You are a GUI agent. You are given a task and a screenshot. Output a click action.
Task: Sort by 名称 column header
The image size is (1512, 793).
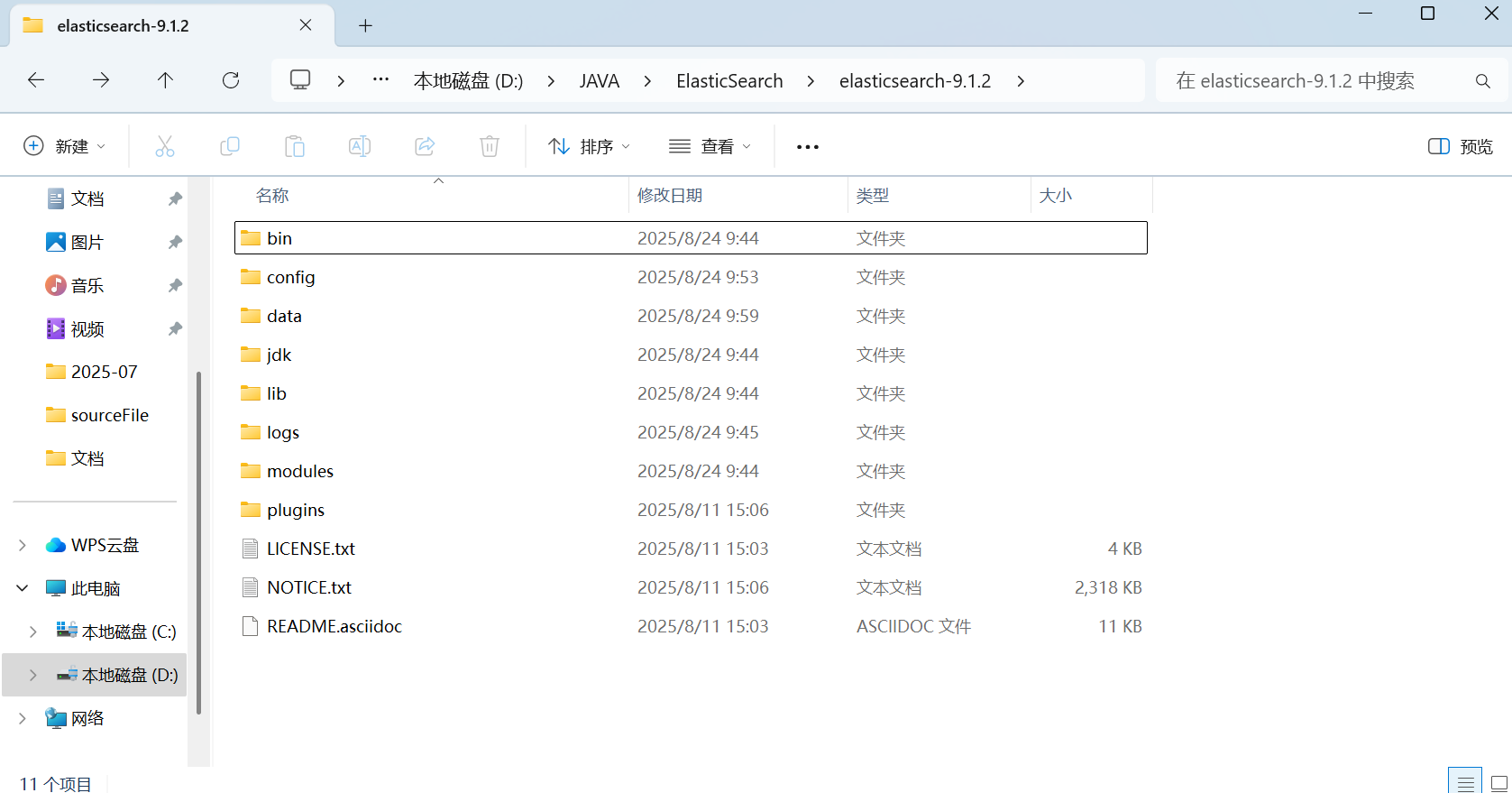coord(272,196)
